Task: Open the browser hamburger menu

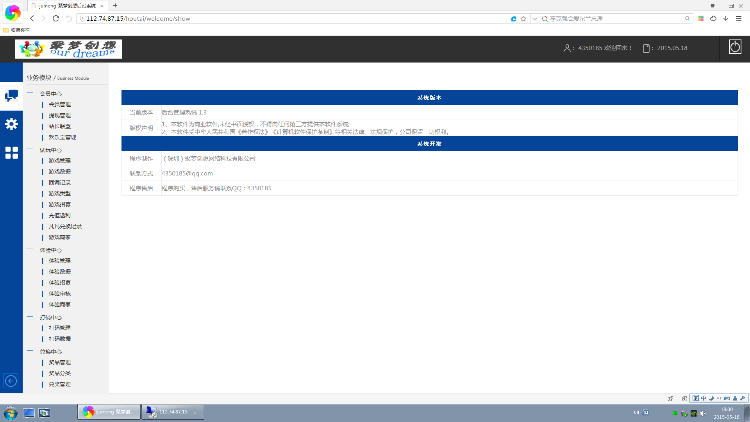Action: (x=739, y=18)
